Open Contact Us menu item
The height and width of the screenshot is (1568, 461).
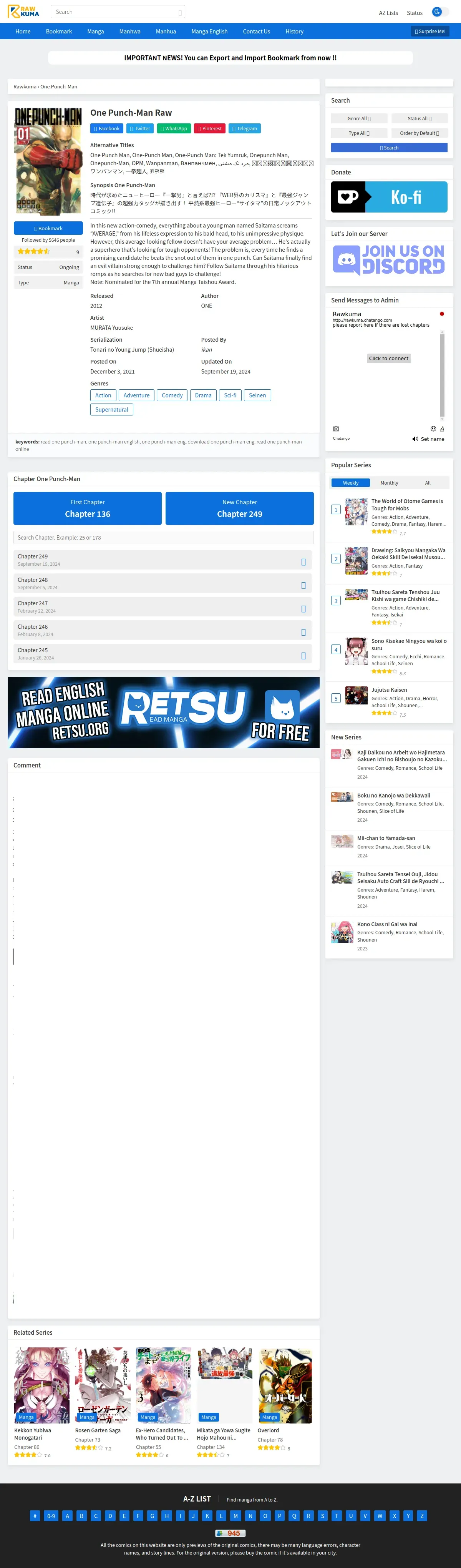[x=257, y=32]
